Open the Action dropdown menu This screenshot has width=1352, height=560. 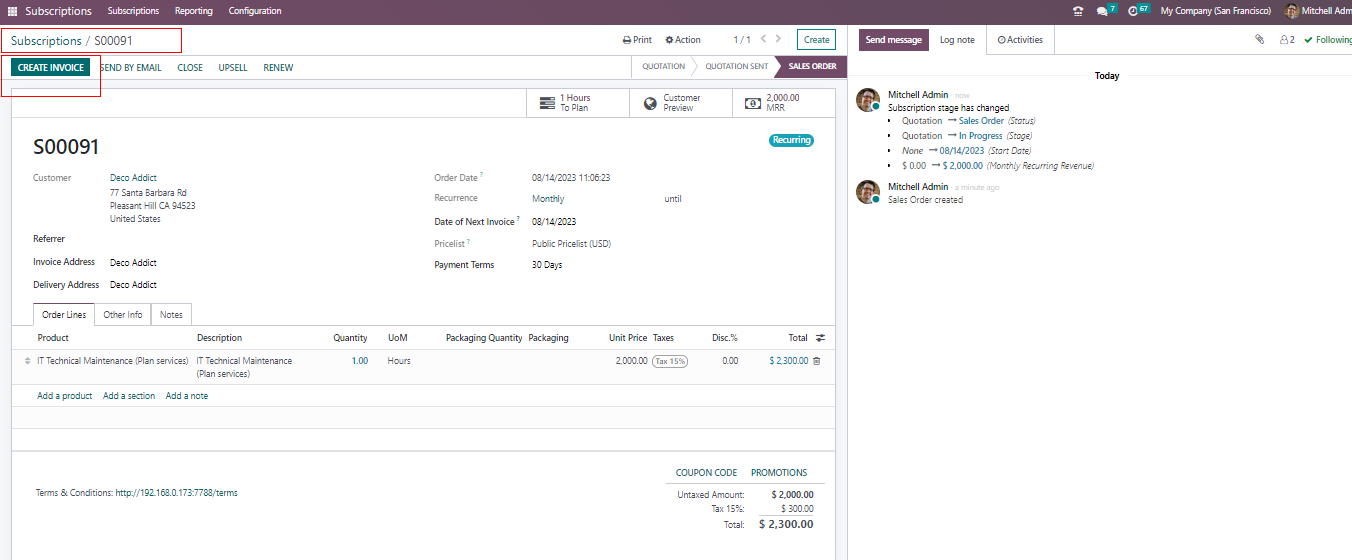tap(683, 40)
